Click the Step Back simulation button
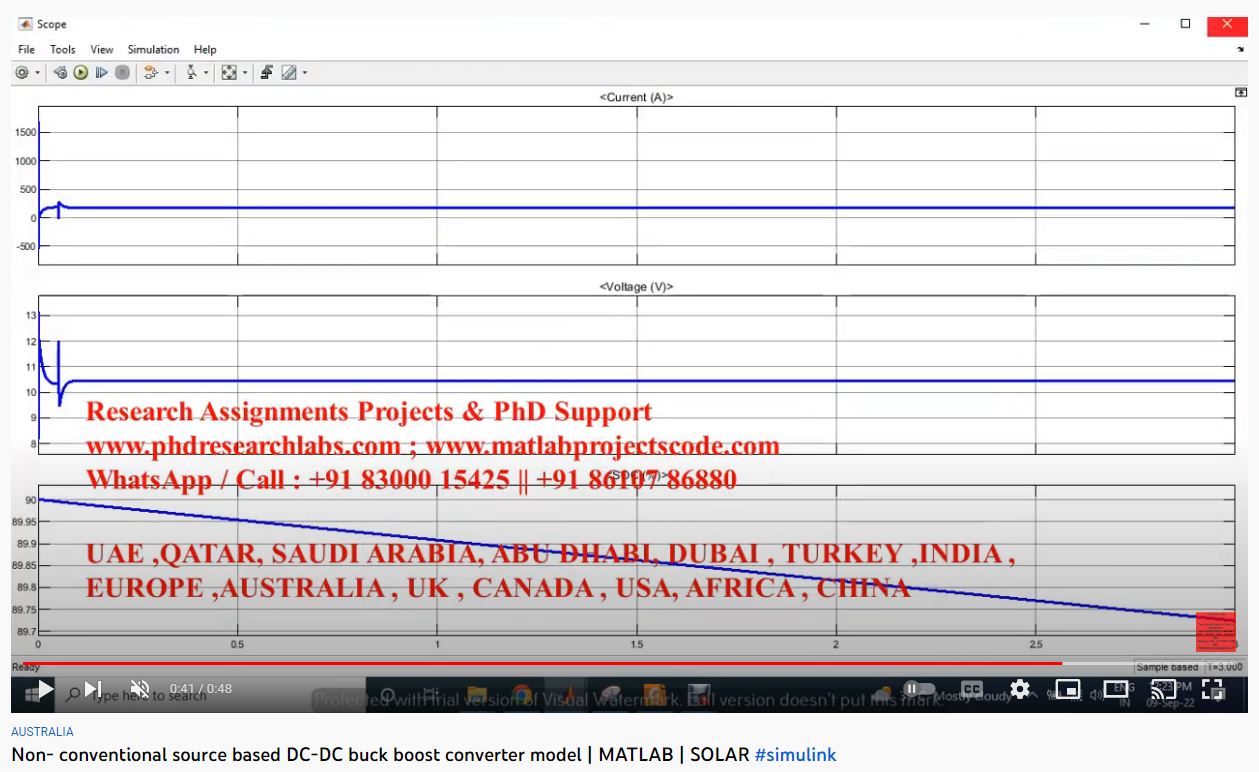Image resolution: width=1259 pixels, height=772 pixels. 61,73
